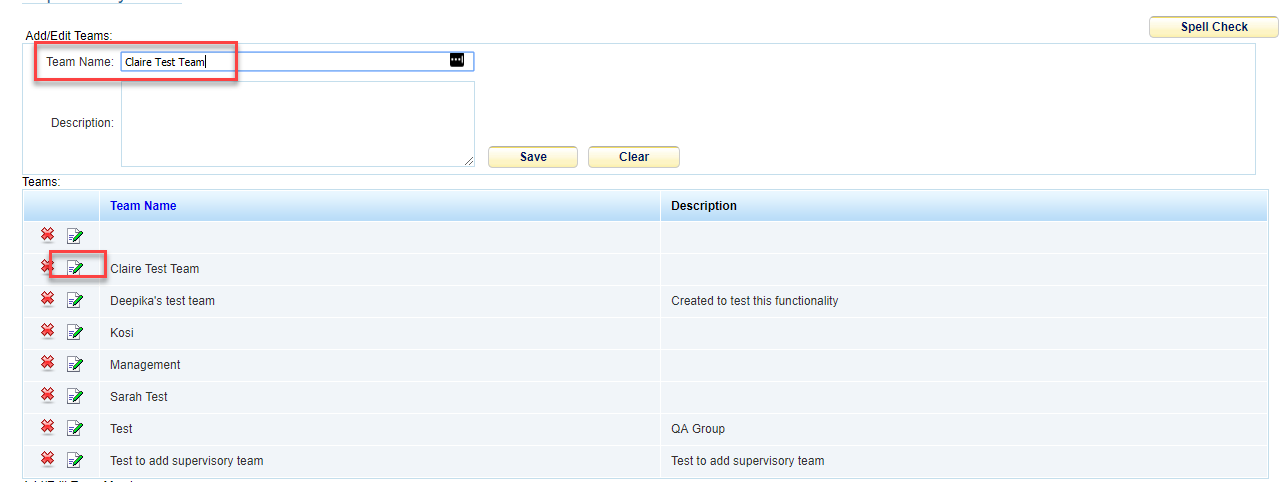Delete the 'Test to add supervisory team' row

(47, 459)
